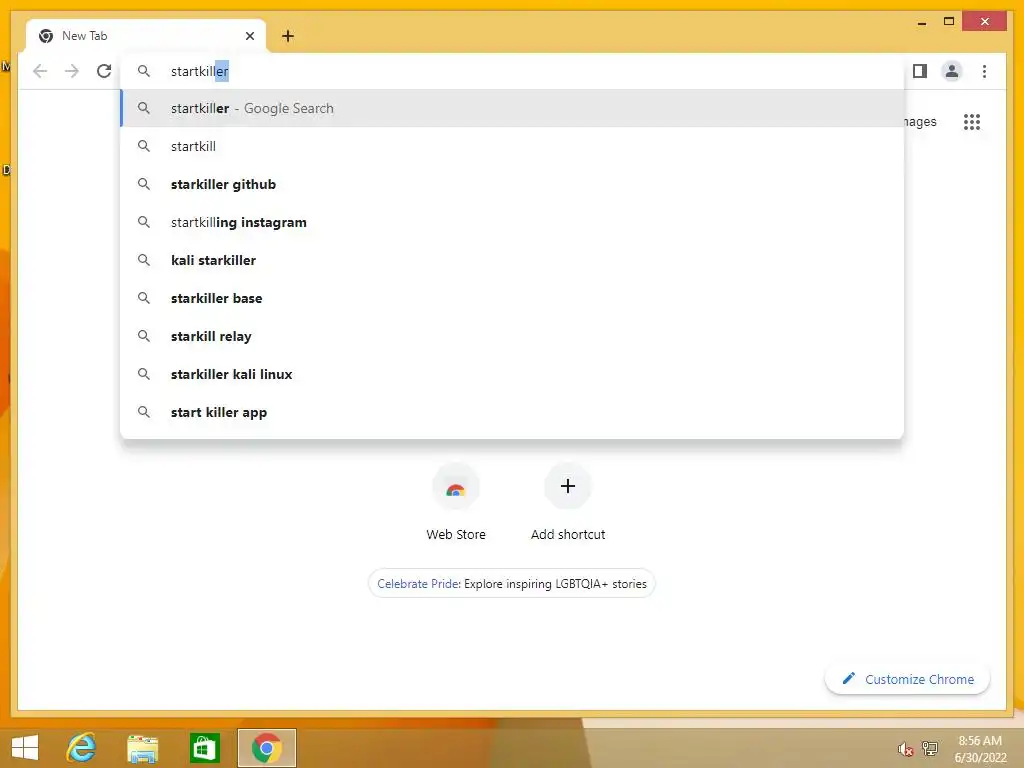Click the browser Back arrow
Image resolution: width=1024 pixels, height=768 pixels.
tap(40, 71)
